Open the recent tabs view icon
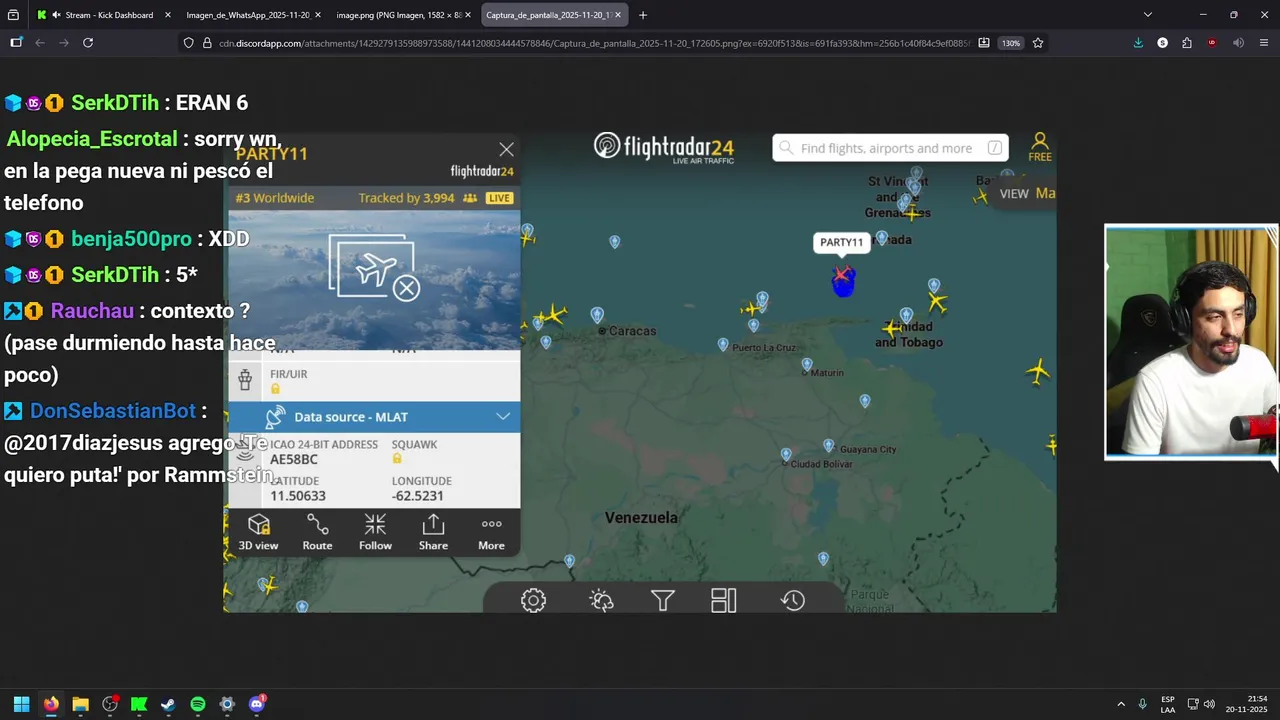This screenshot has width=1280, height=720. coord(13,15)
